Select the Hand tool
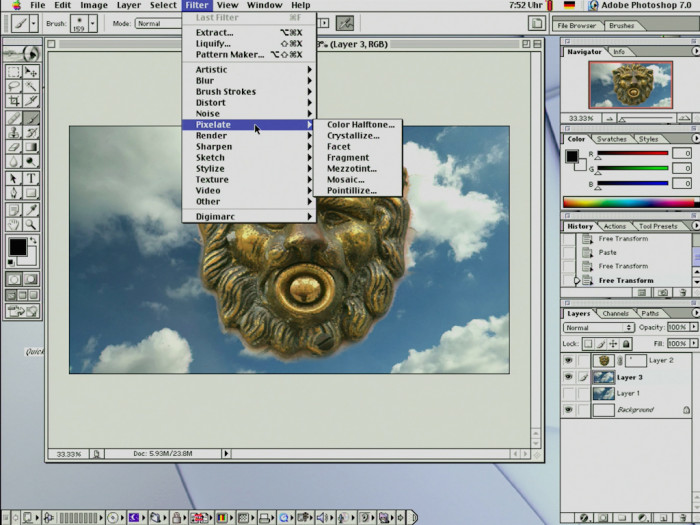 tap(14, 225)
